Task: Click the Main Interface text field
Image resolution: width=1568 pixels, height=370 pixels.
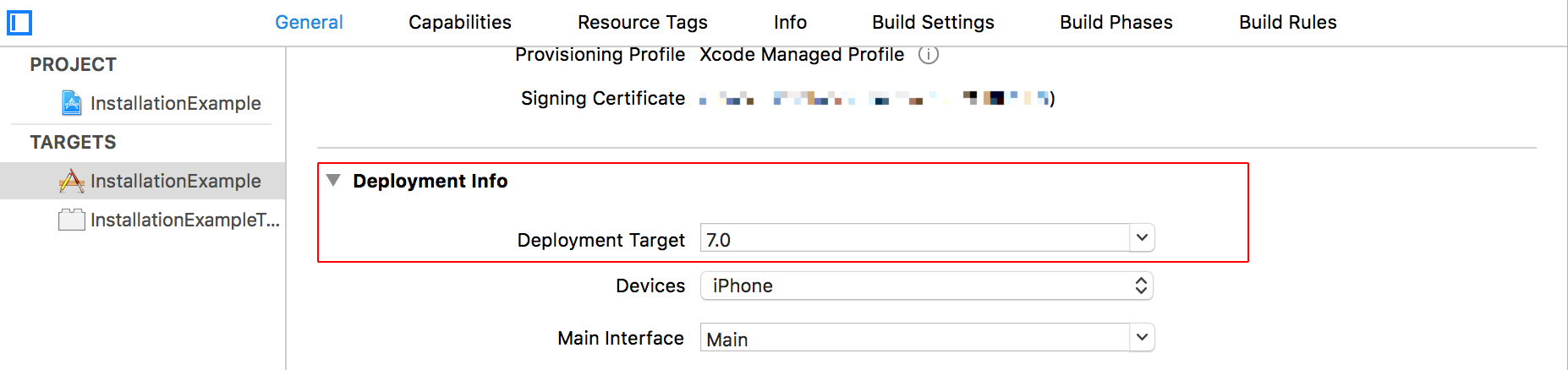Action: point(915,338)
